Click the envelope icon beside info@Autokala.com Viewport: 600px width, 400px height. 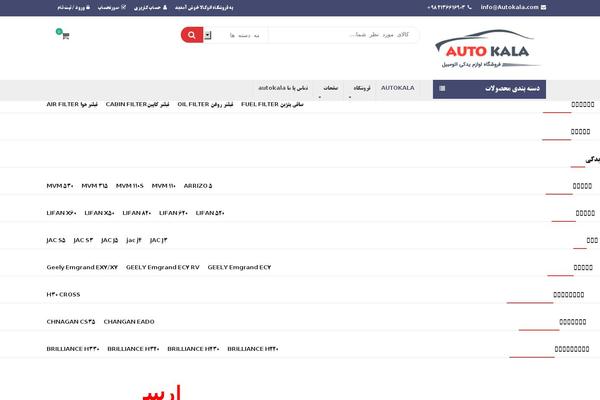[x=543, y=7]
